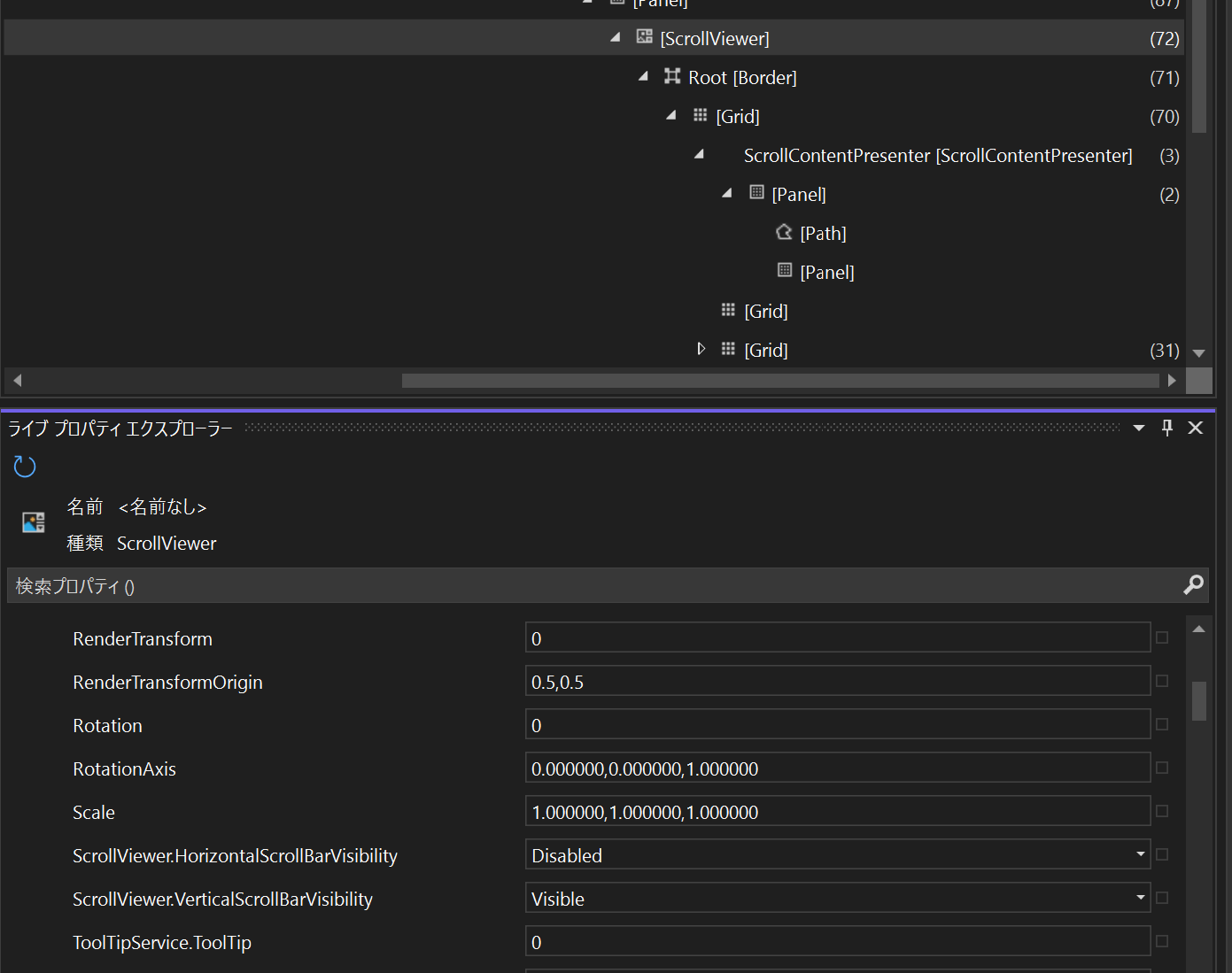This screenshot has height=973, width=1232.
Task: Toggle the Scale property marker box
Action: point(1162,811)
